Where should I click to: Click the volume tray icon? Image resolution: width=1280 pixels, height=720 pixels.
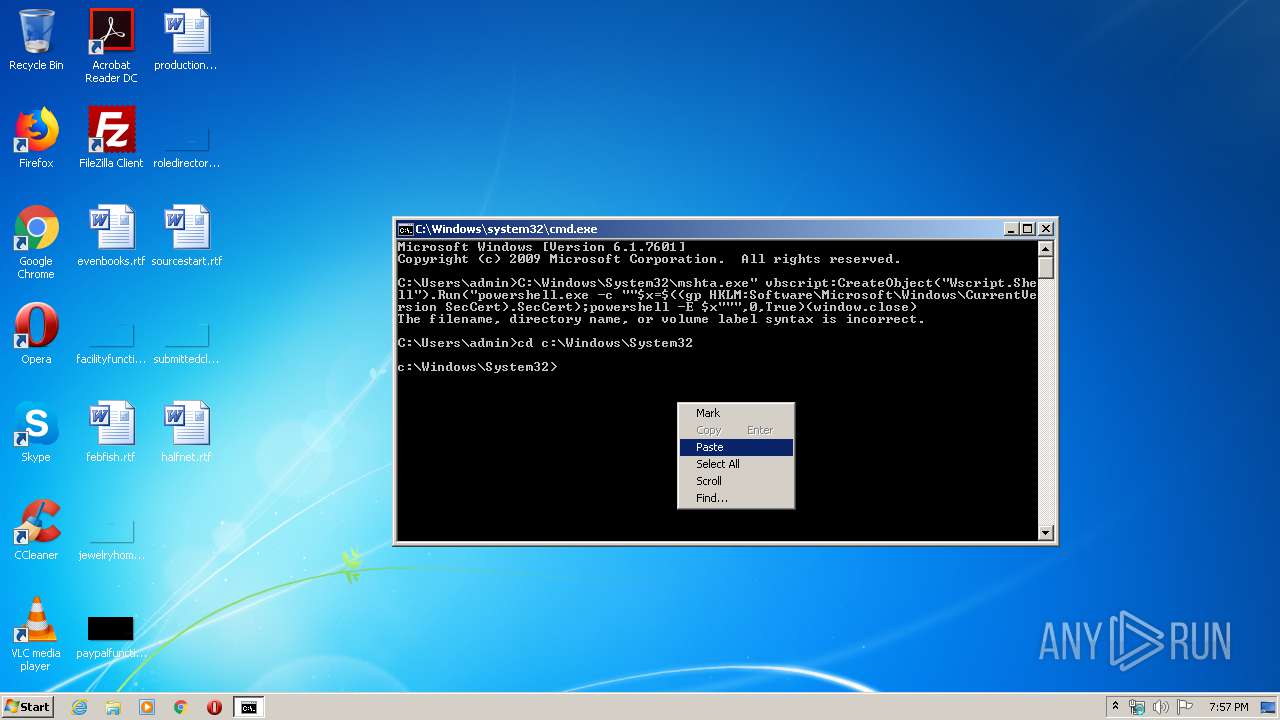pos(1161,707)
